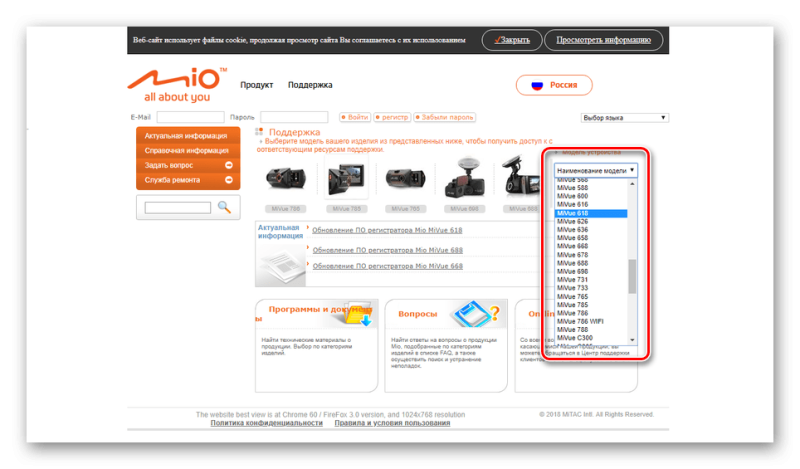800x469 pixels.
Task: Open the Программы и документы heading
Action: pyautogui.click(x=314, y=313)
